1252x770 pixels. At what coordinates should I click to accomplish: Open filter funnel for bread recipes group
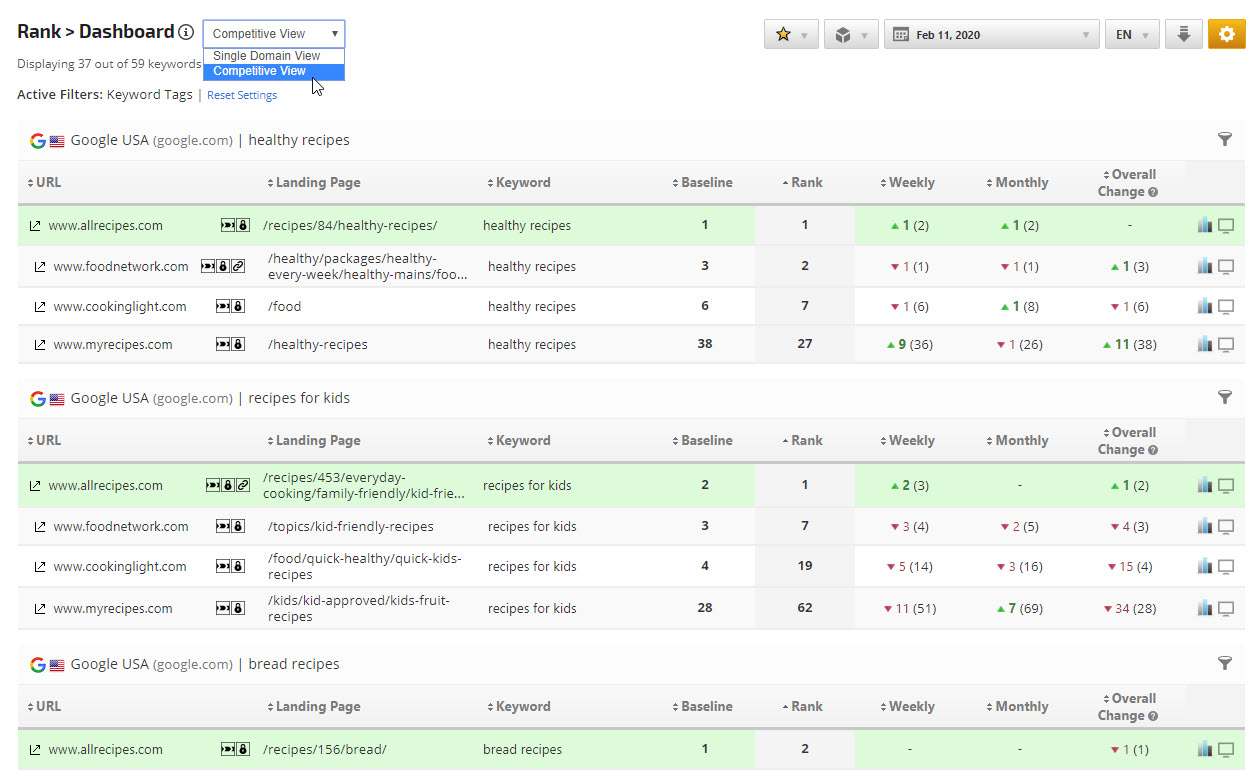coord(1224,663)
